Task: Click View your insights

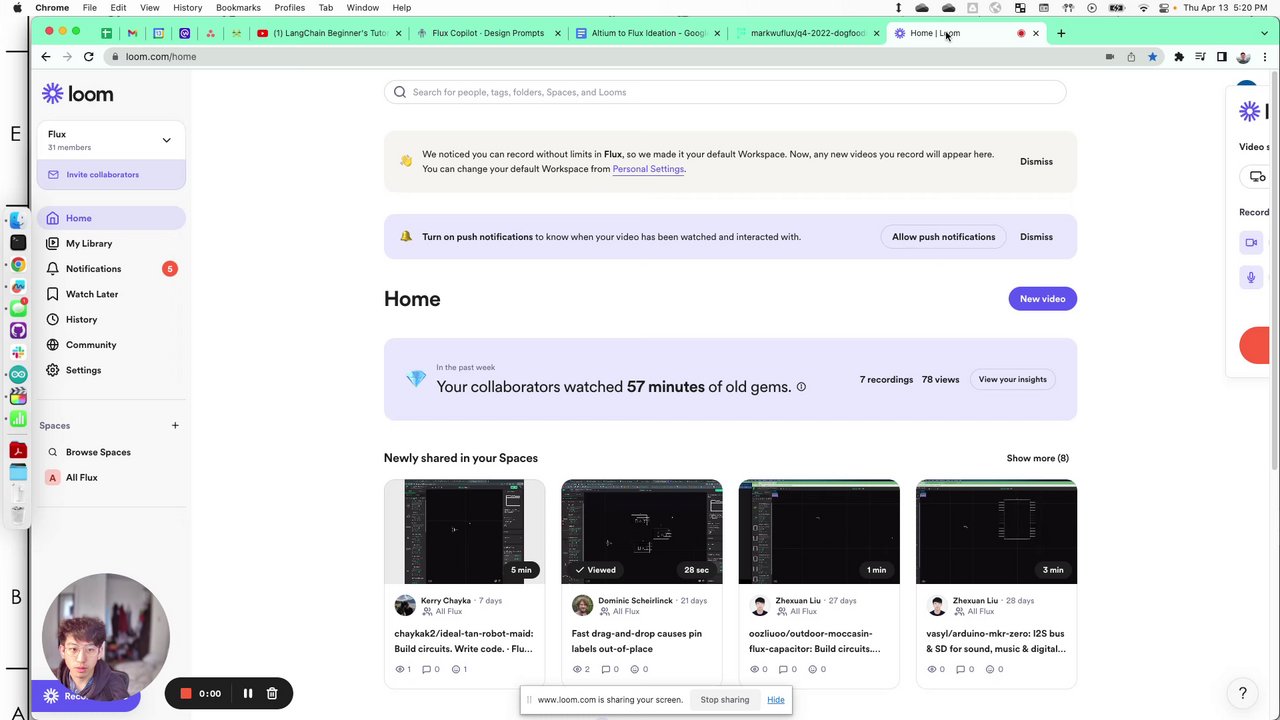Action: pyautogui.click(x=1012, y=380)
